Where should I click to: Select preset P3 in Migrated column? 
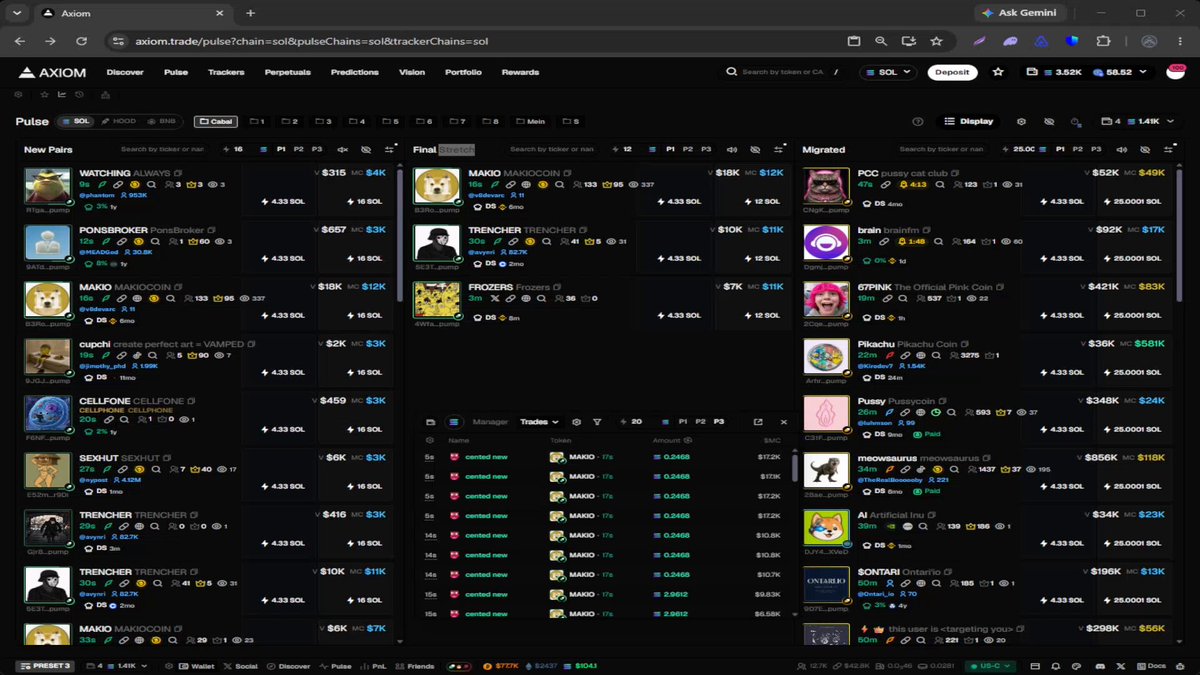click(1096, 149)
